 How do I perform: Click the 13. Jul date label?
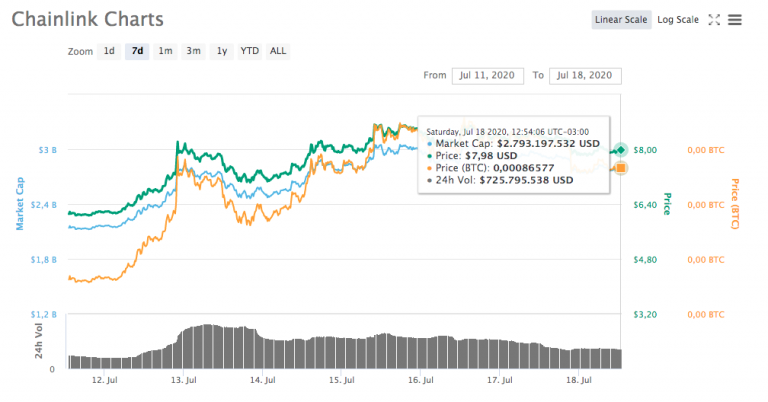[184, 380]
